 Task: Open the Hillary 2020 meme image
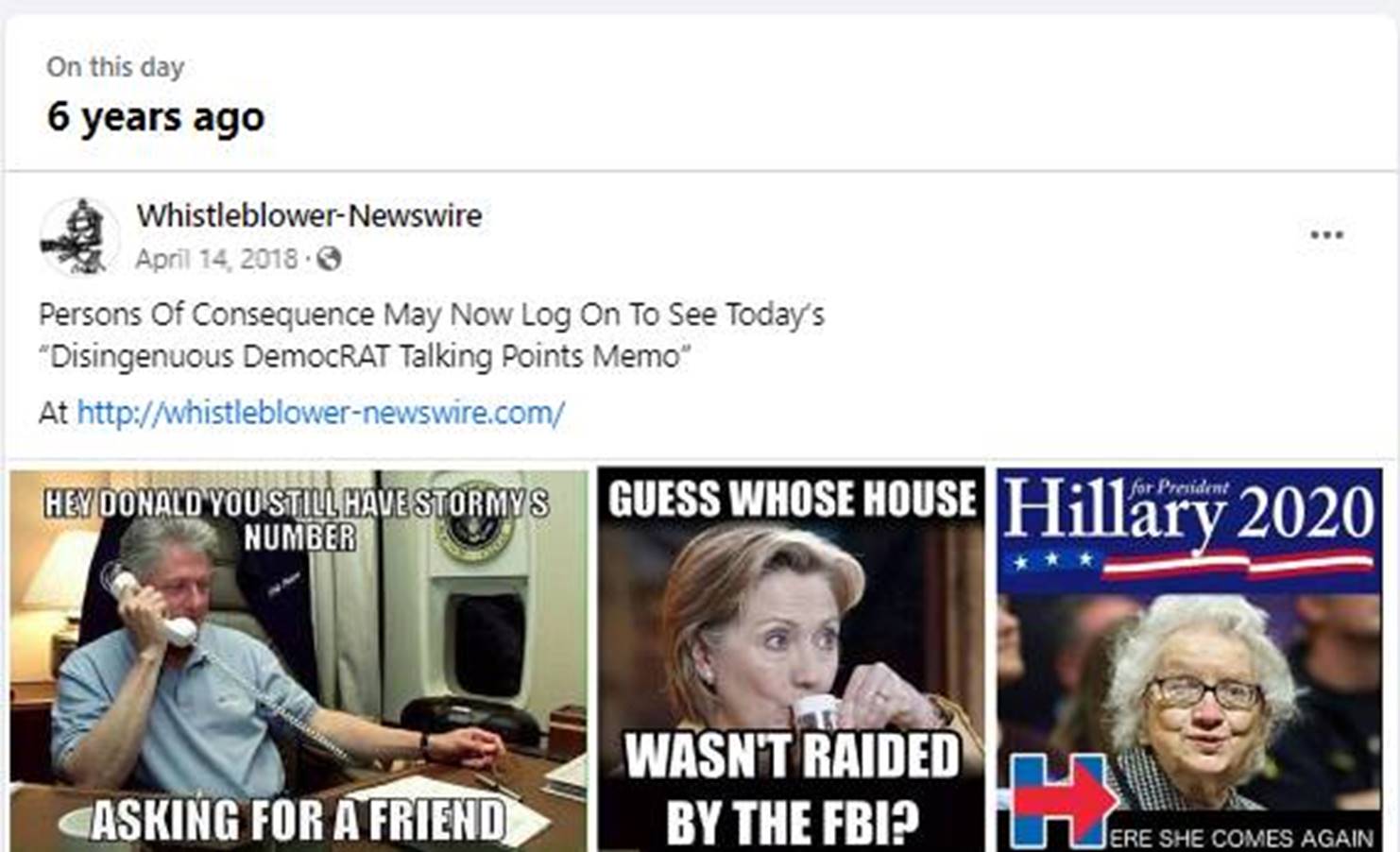coord(1188,660)
